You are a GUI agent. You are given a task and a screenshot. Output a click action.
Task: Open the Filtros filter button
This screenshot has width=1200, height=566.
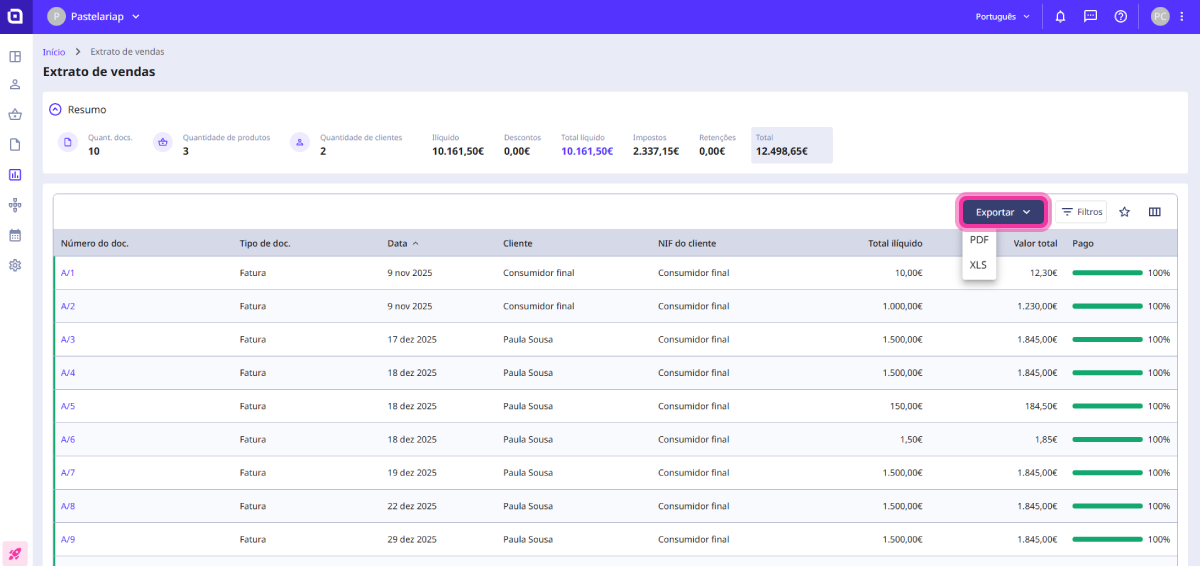pyautogui.click(x=1081, y=212)
